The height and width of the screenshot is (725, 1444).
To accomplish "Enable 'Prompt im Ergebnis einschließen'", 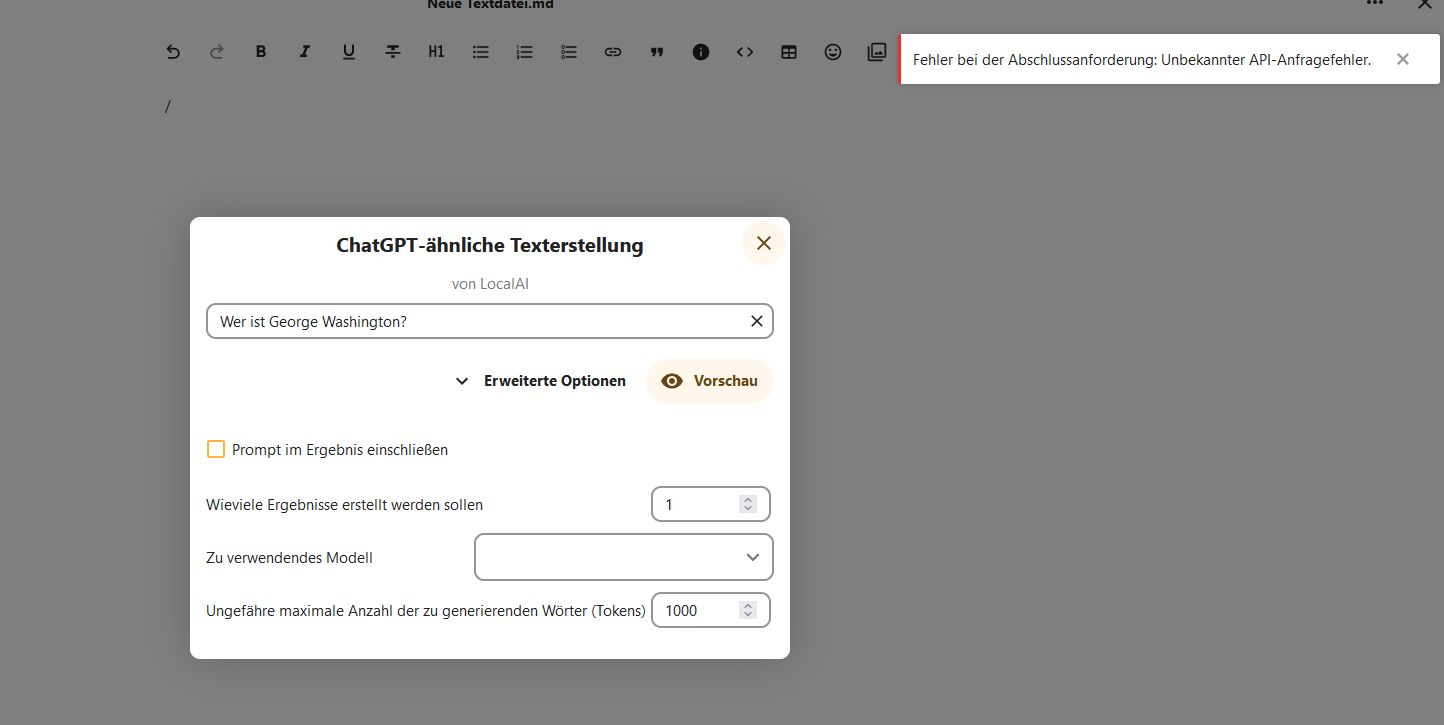I will point(216,449).
